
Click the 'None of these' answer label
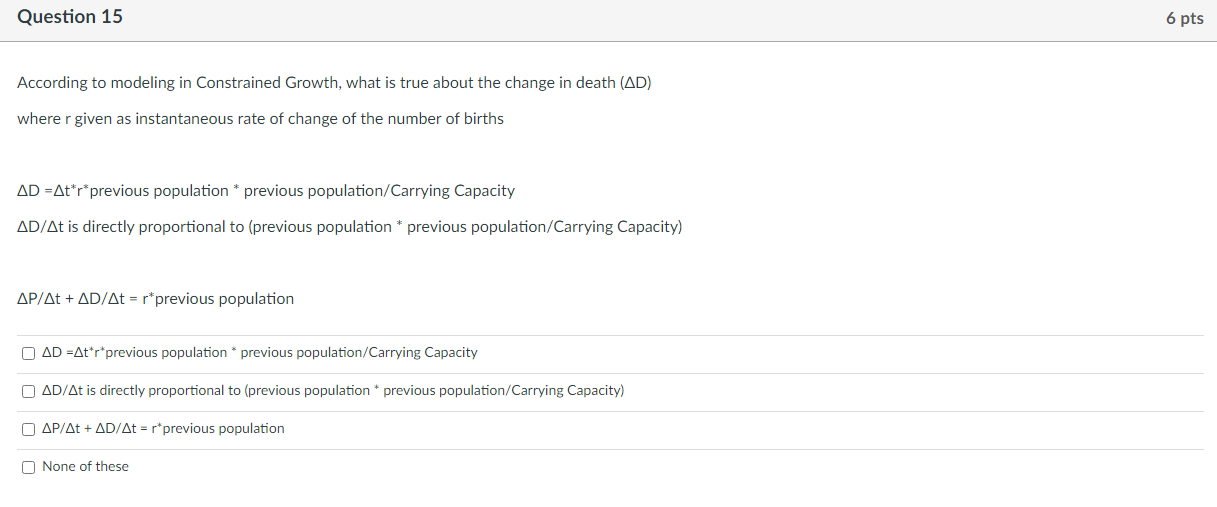[x=86, y=467]
